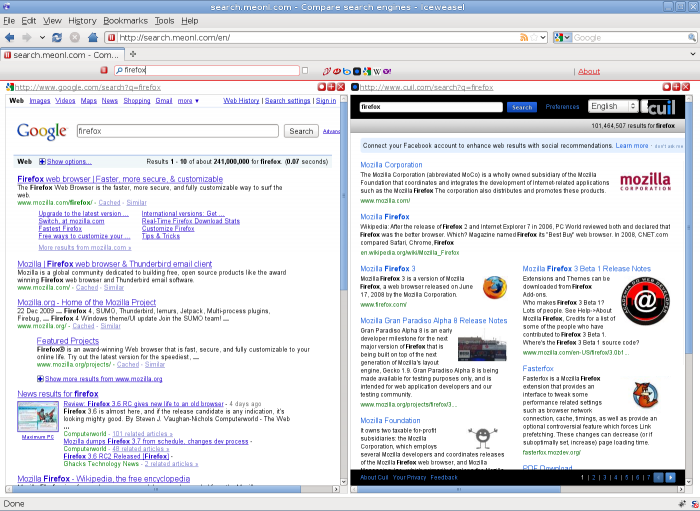Screen dimensions: 700x511
Task: Click the Maximum PC news thumbnail
Action: (38, 416)
